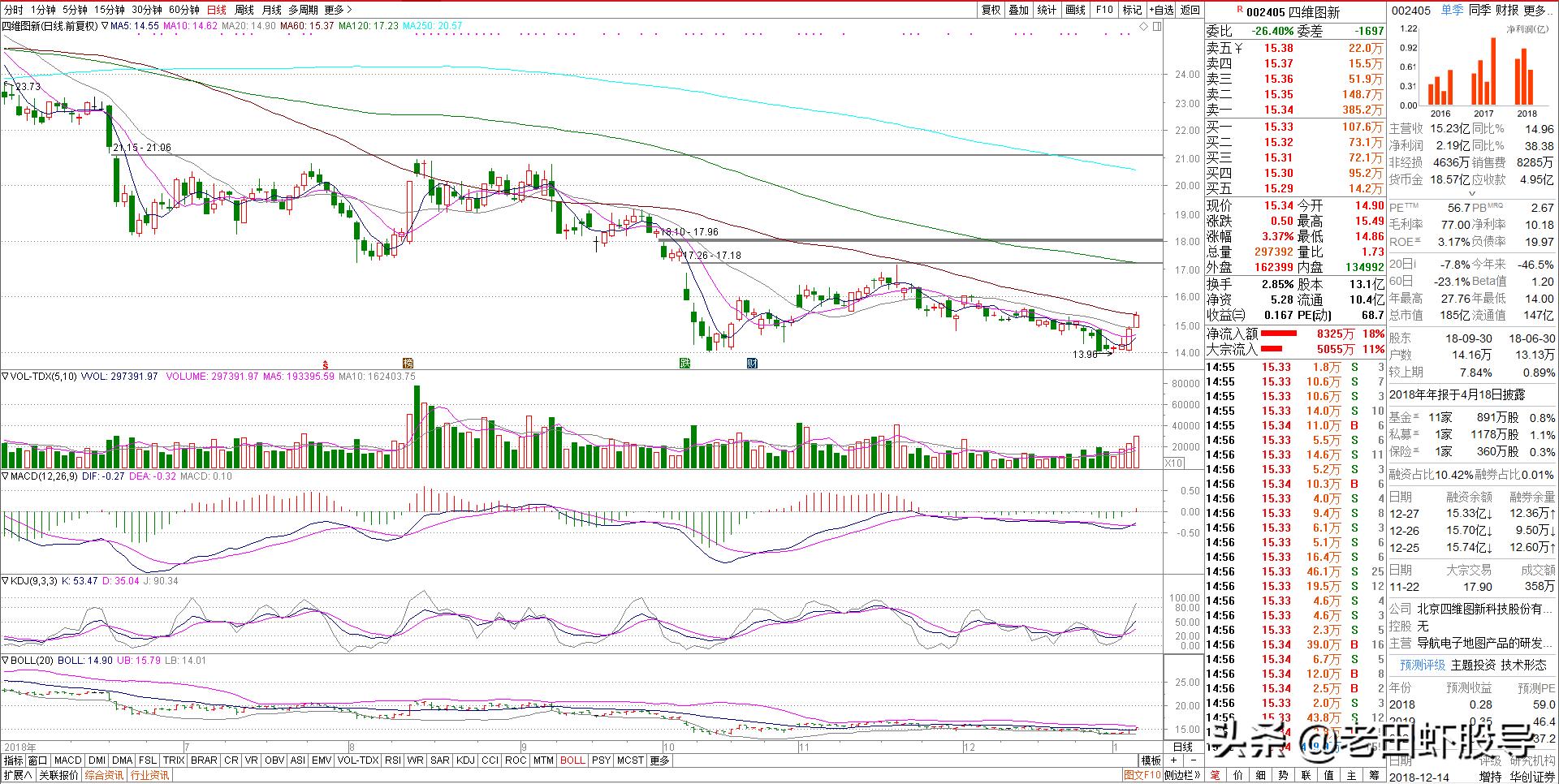This screenshot has width=1559, height=784.
Task: Toggle the 复权 price adjustment button
Action: click(x=991, y=10)
